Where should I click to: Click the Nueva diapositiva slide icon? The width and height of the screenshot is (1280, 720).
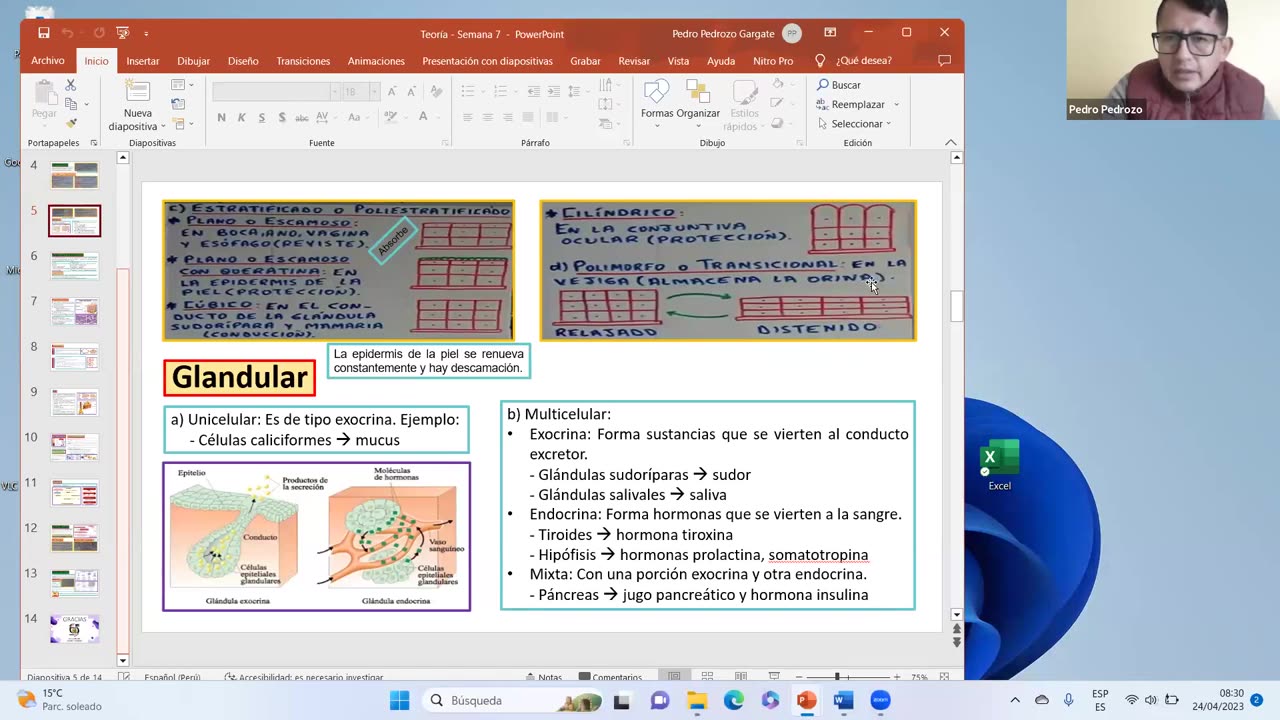138,91
